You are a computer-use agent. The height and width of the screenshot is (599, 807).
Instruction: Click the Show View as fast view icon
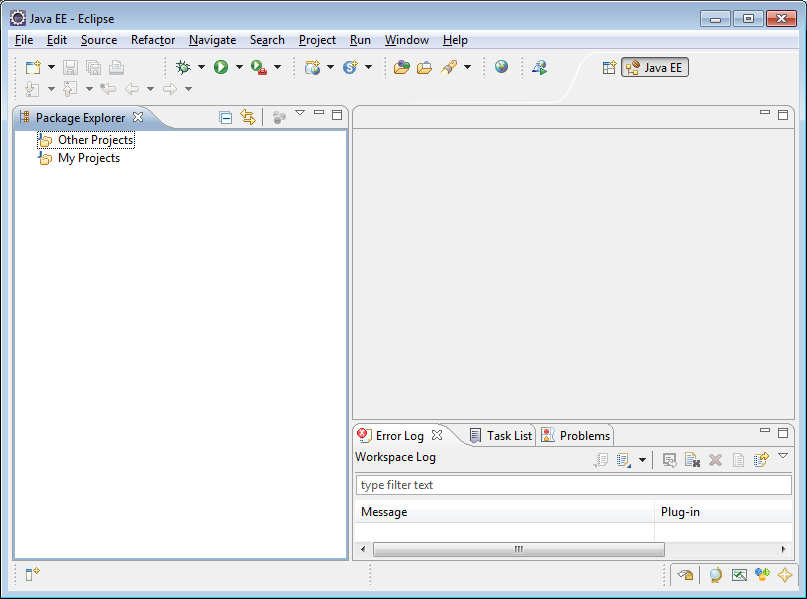[686, 574]
